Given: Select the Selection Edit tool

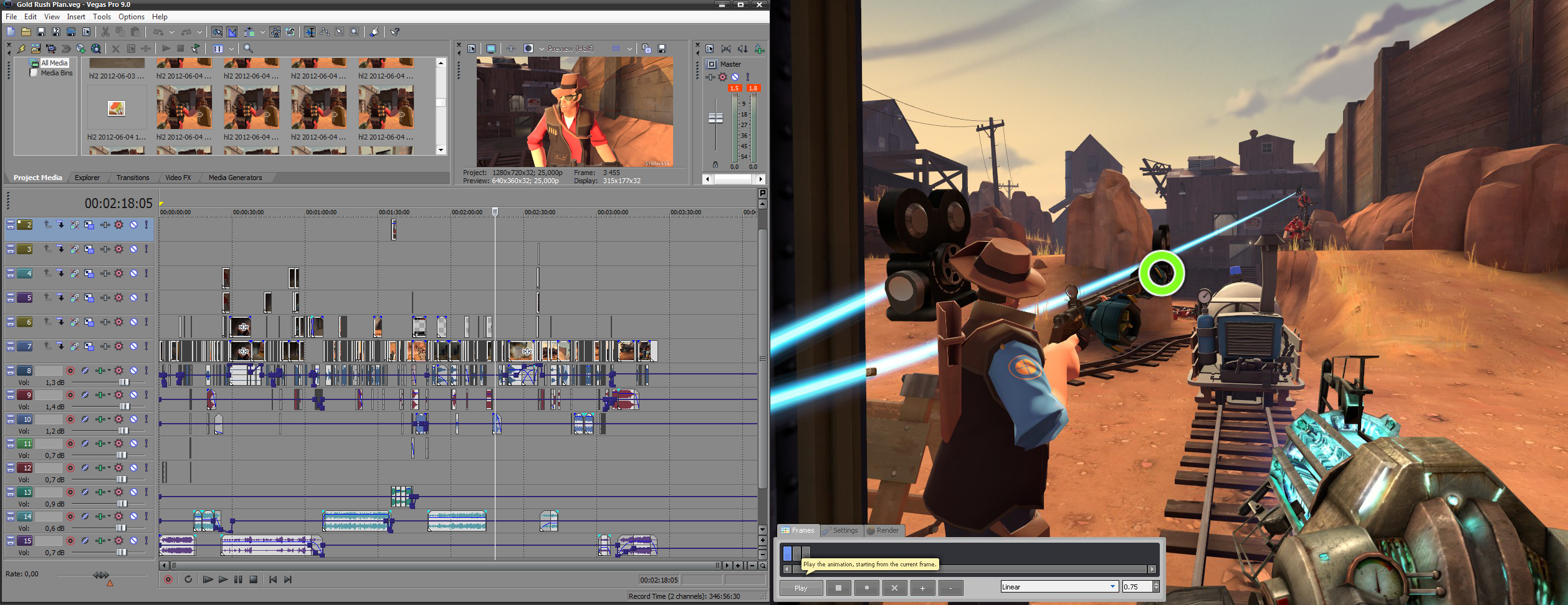Looking at the screenshot, I should (x=339, y=32).
